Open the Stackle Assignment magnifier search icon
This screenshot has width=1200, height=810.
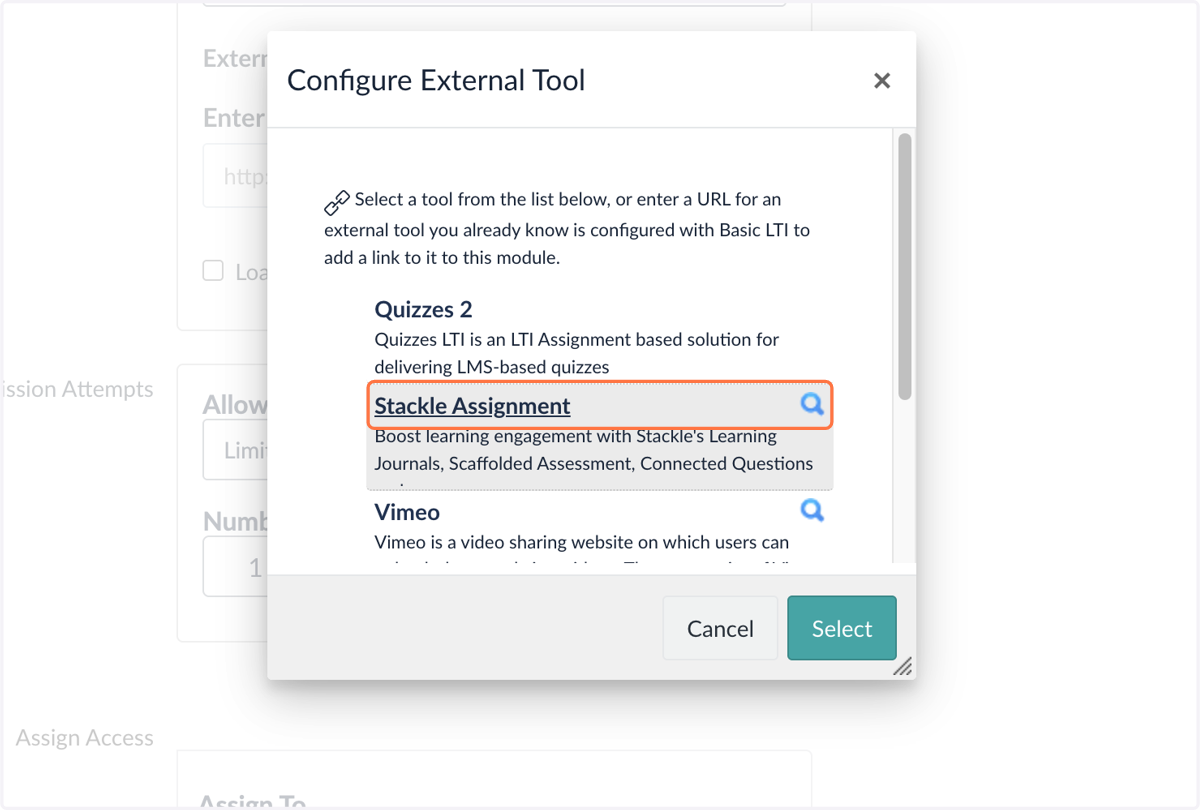click(812, 403)
